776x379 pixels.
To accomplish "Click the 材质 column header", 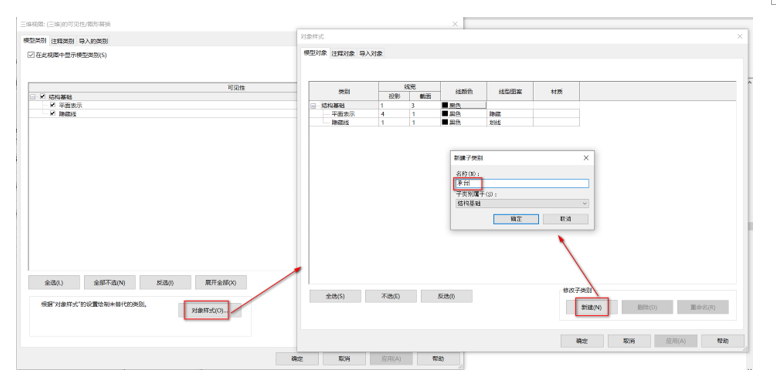I will [x=556, y=92].
